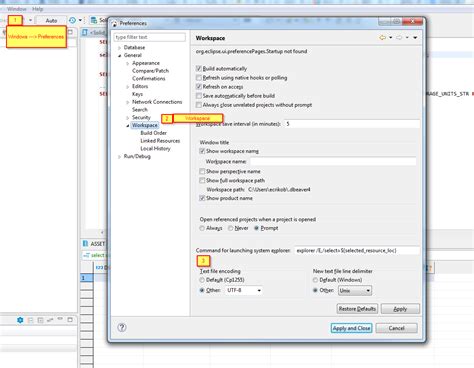The height and width of the screenshot is (368, 474).
Task: Select row 1 header in results grid
Action: click(x=87, y=278)
